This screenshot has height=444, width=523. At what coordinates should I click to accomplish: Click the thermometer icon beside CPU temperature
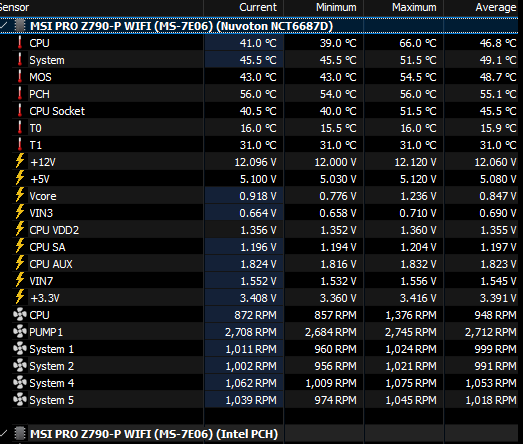click(20, 43)
